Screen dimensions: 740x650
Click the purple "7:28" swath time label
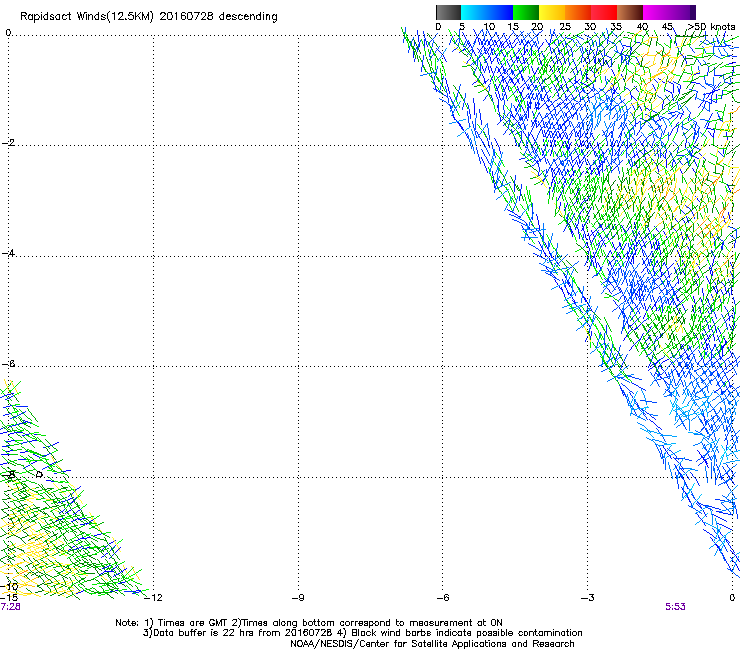click(10, 607)
